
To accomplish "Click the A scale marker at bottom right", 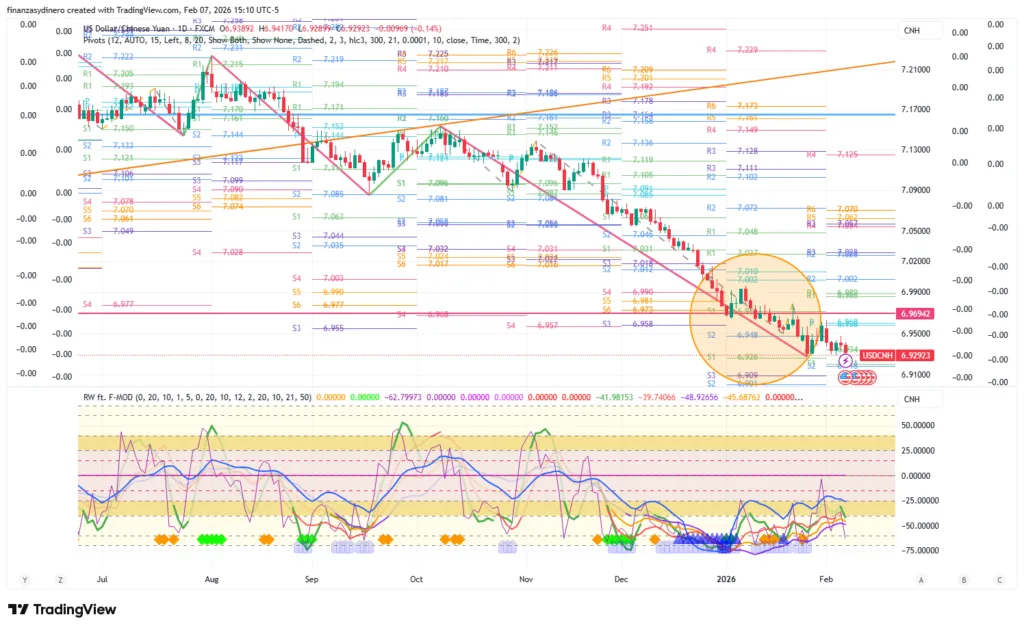I will pyautogui.click(x=921, y=579).
